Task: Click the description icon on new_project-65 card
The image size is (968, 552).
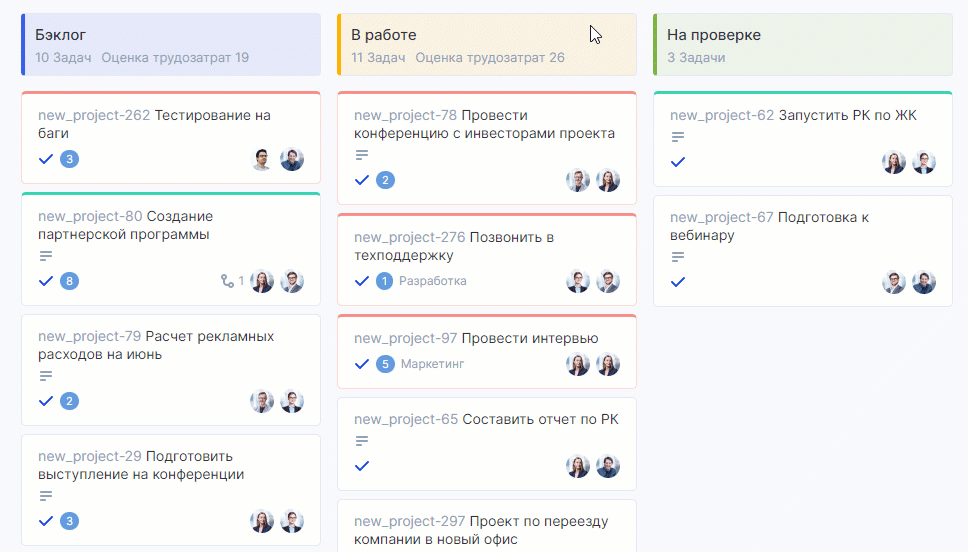Action: click(362, 441)
